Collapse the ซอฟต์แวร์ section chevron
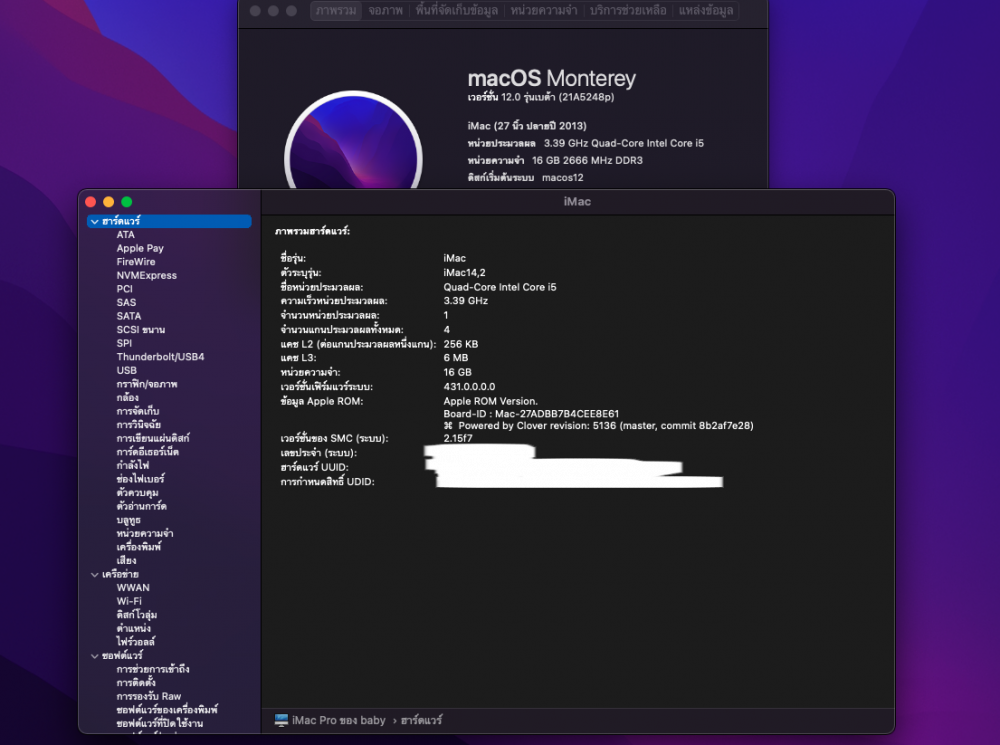Screen dimensions: 1000x745 (x=94, y=656)
